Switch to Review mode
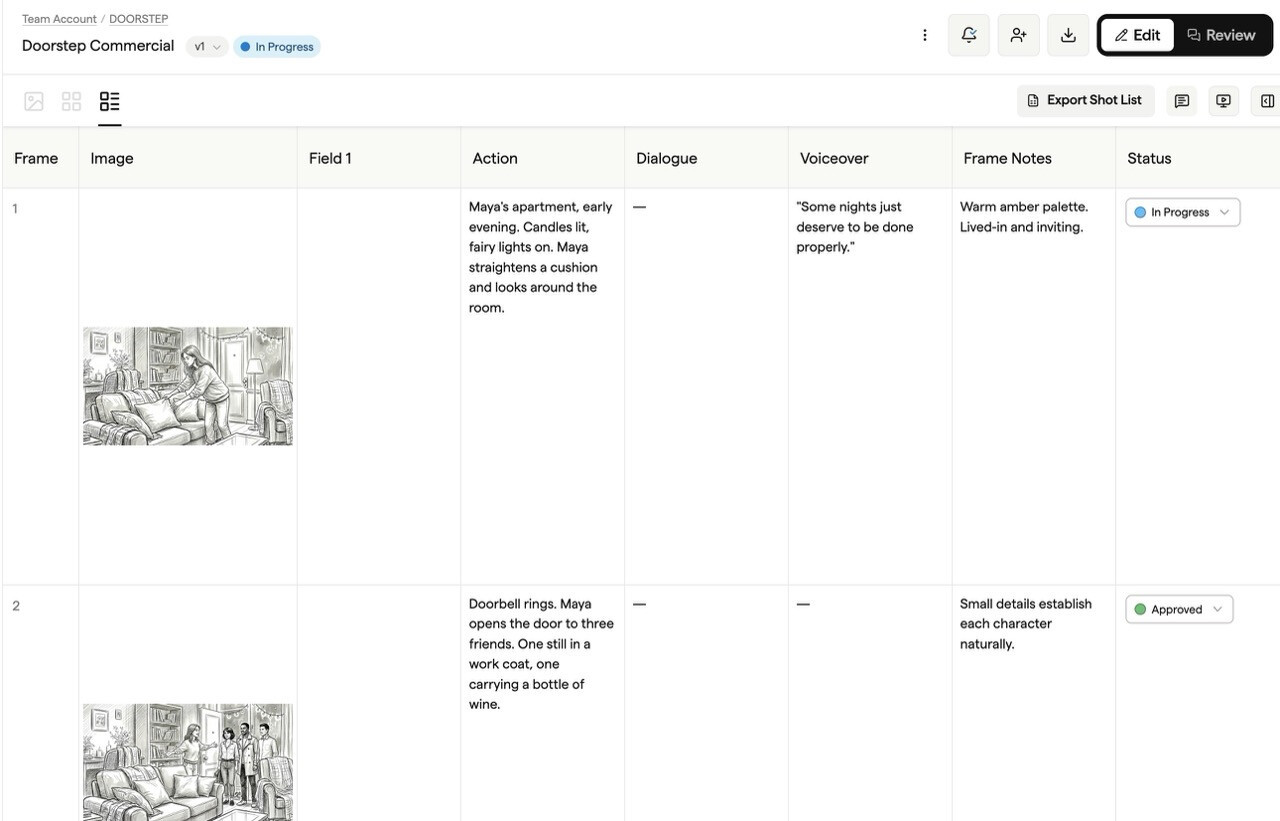This screenshot has height=821, width=1280. (x=1221, y=35)
